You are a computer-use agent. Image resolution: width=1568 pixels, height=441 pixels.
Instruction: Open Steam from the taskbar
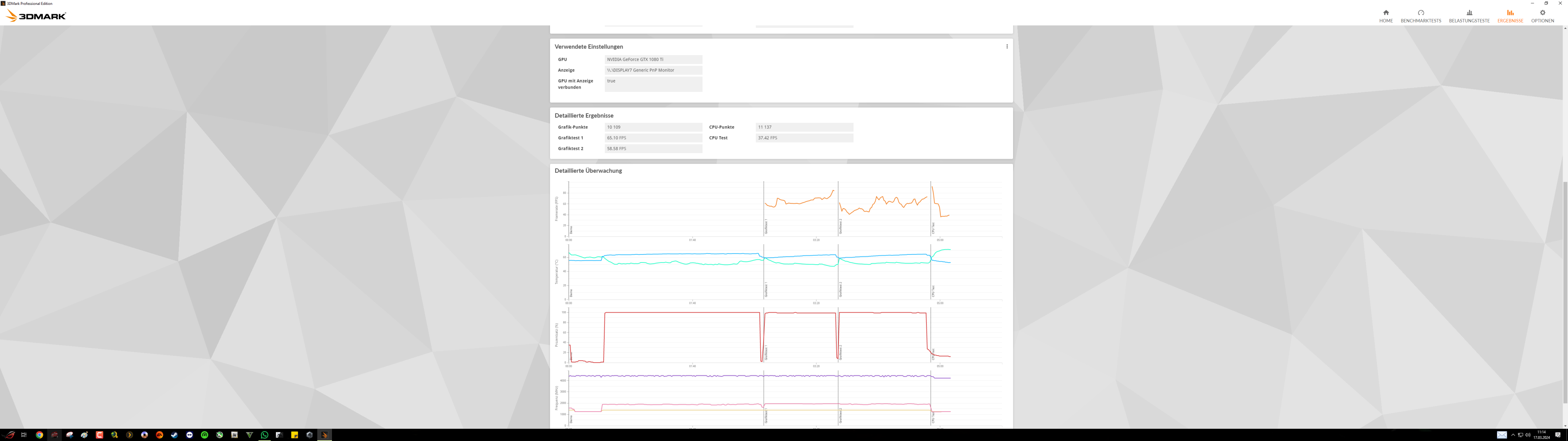(174, 435)
